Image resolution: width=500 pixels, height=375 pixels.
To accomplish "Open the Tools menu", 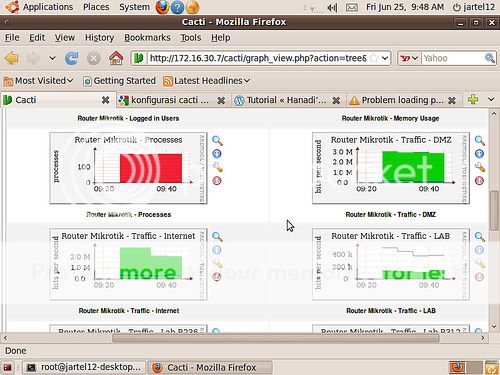I will 191,38.
